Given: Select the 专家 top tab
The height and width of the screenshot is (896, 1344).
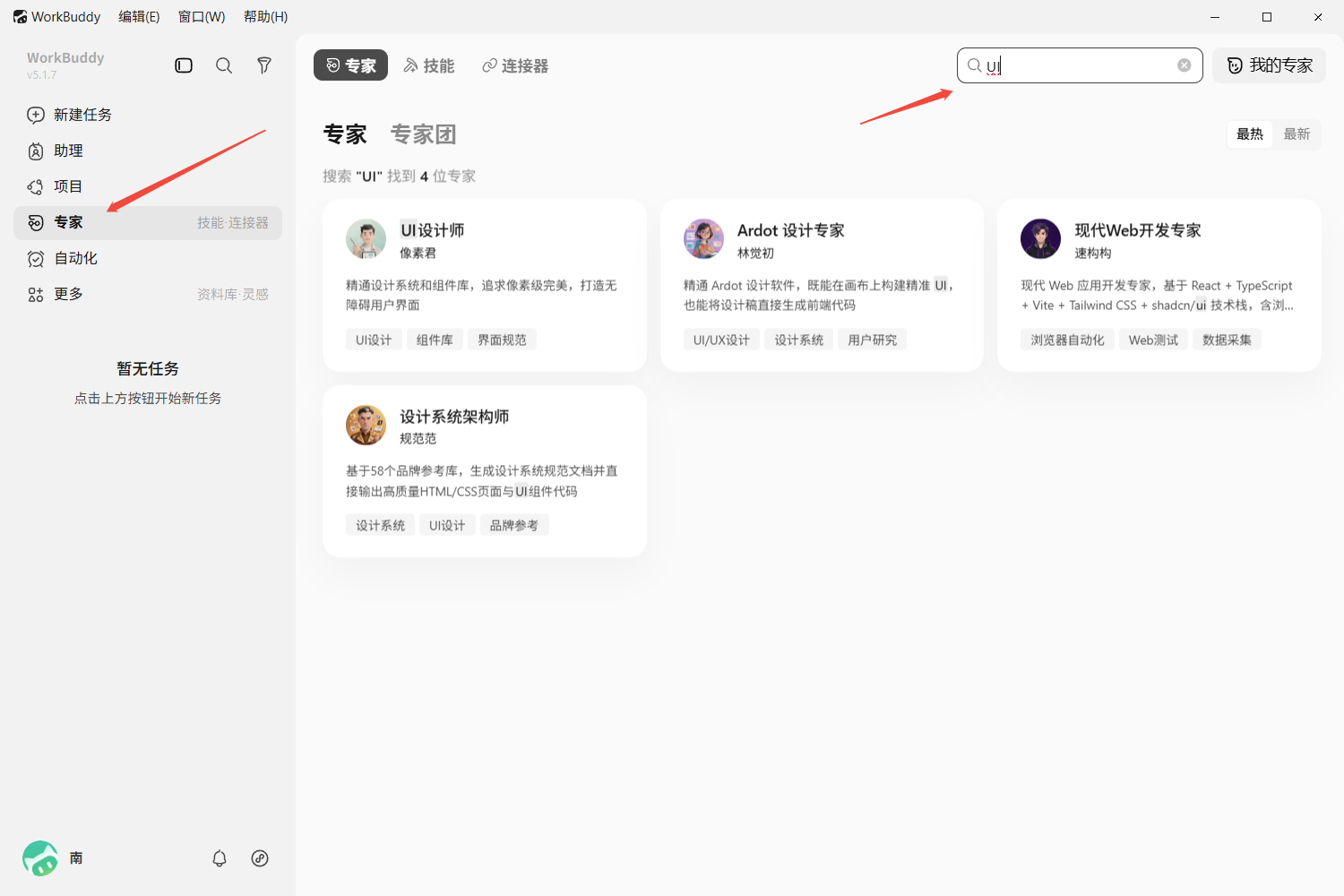Looking at the screenshot, I should [x=350, y=65].
